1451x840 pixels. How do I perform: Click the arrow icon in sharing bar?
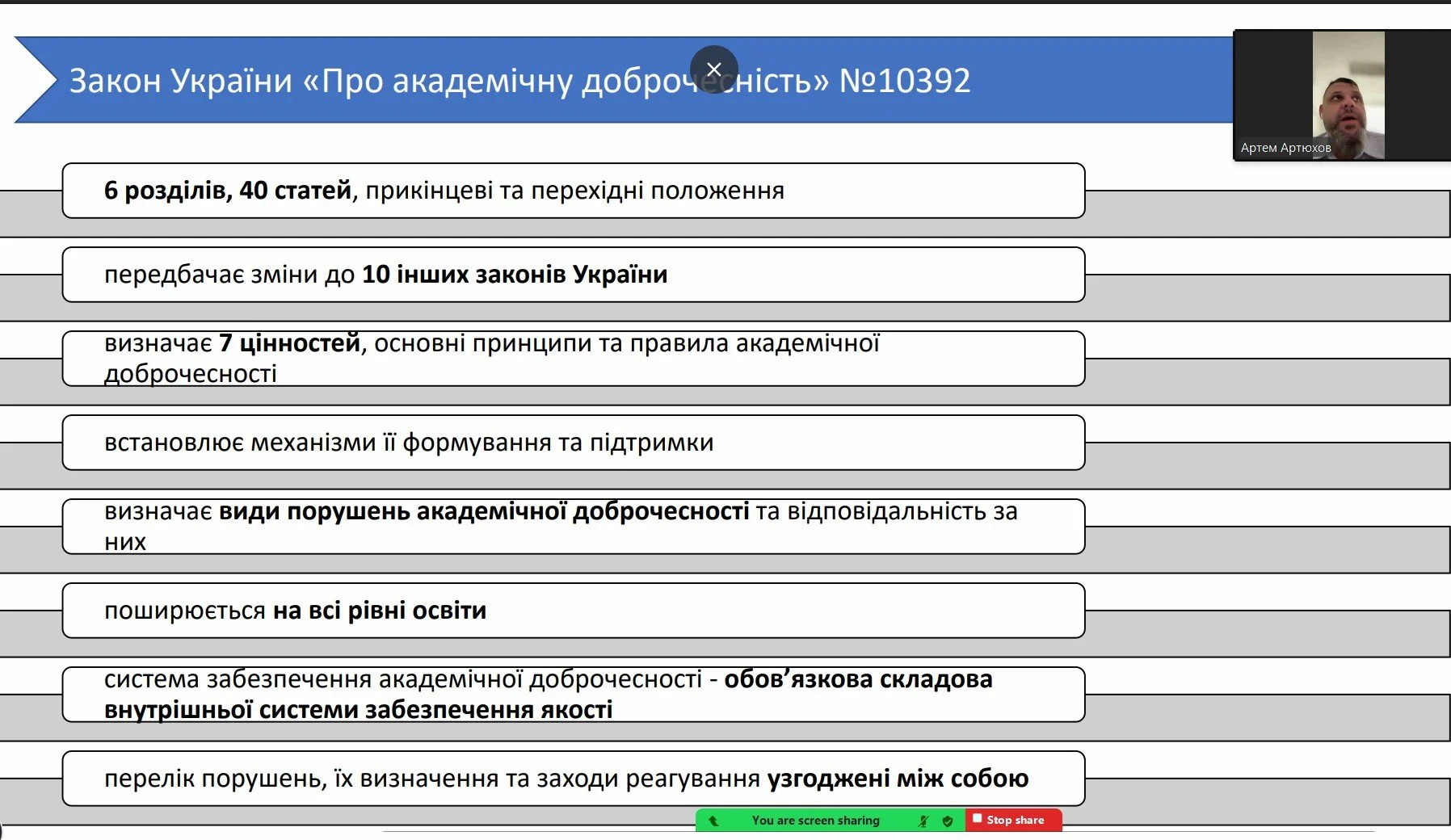pos(713,821)
